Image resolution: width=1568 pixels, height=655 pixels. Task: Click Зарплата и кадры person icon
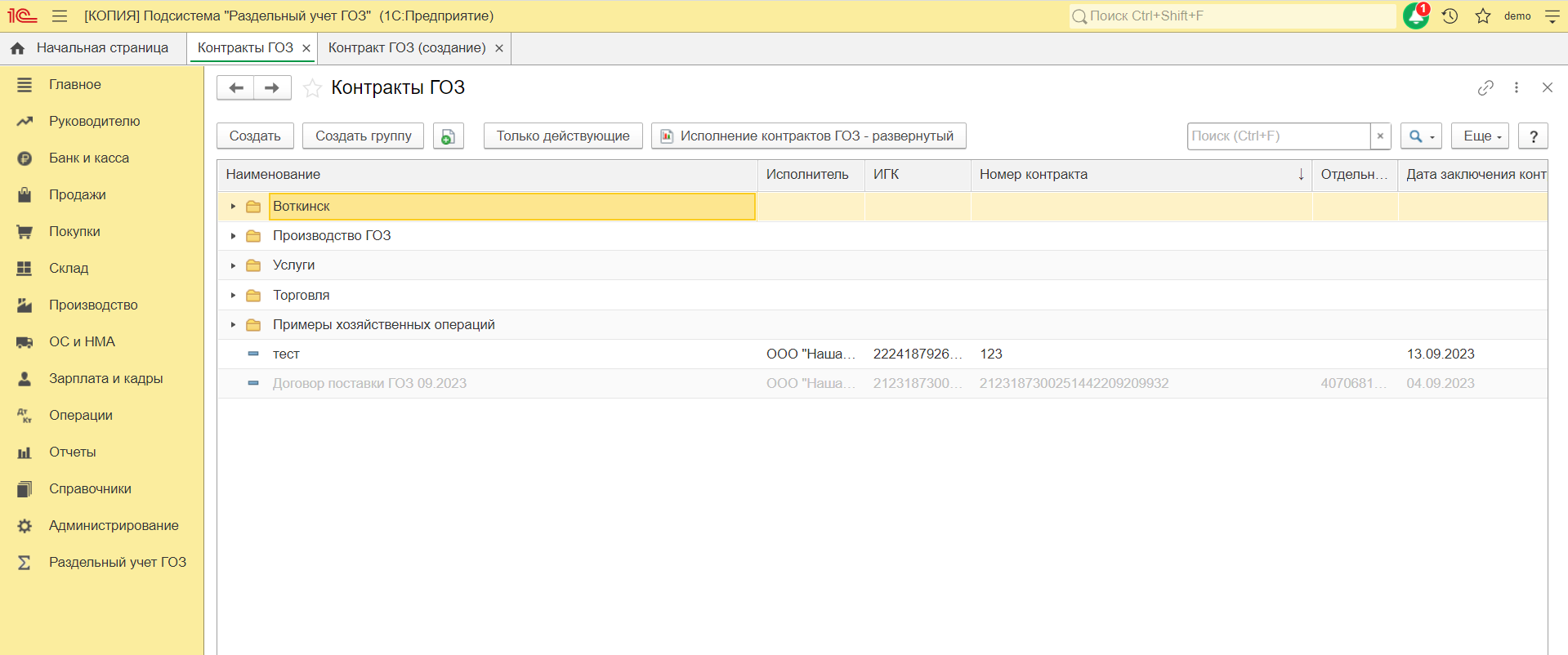[25, 379]
